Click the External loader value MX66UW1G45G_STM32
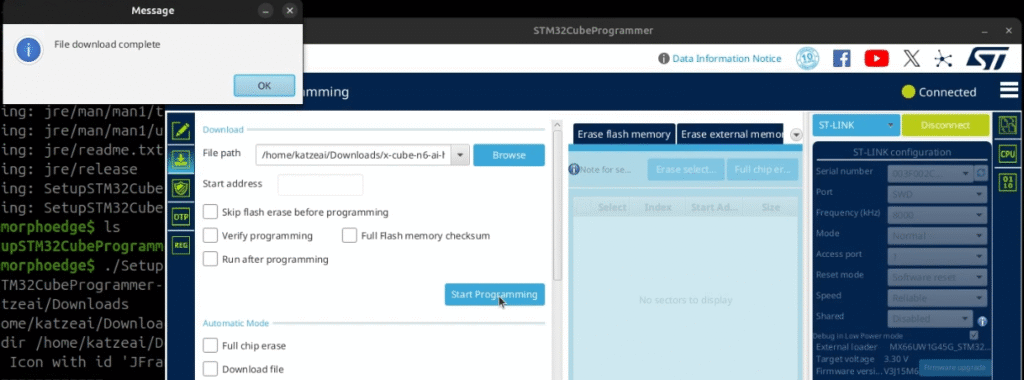This screenshot has height=380, width=1024. [940, 347]
